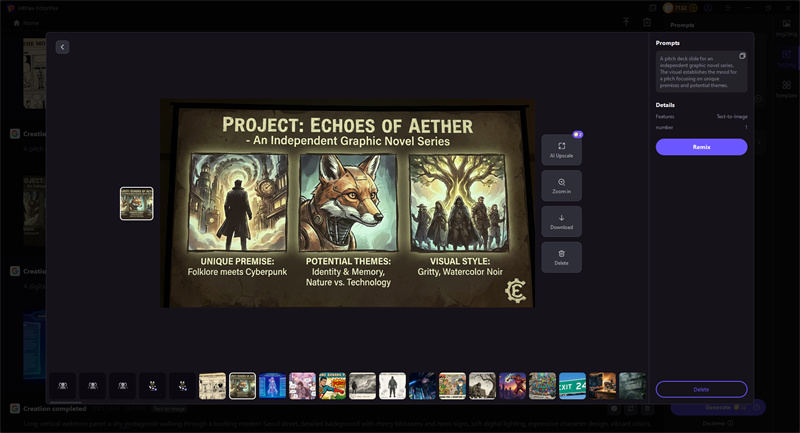The height and width of the screenshot is (433, 800).
Task: Open the colorful cartoon characters thumbnail
Action: click(x=453, y=386)
